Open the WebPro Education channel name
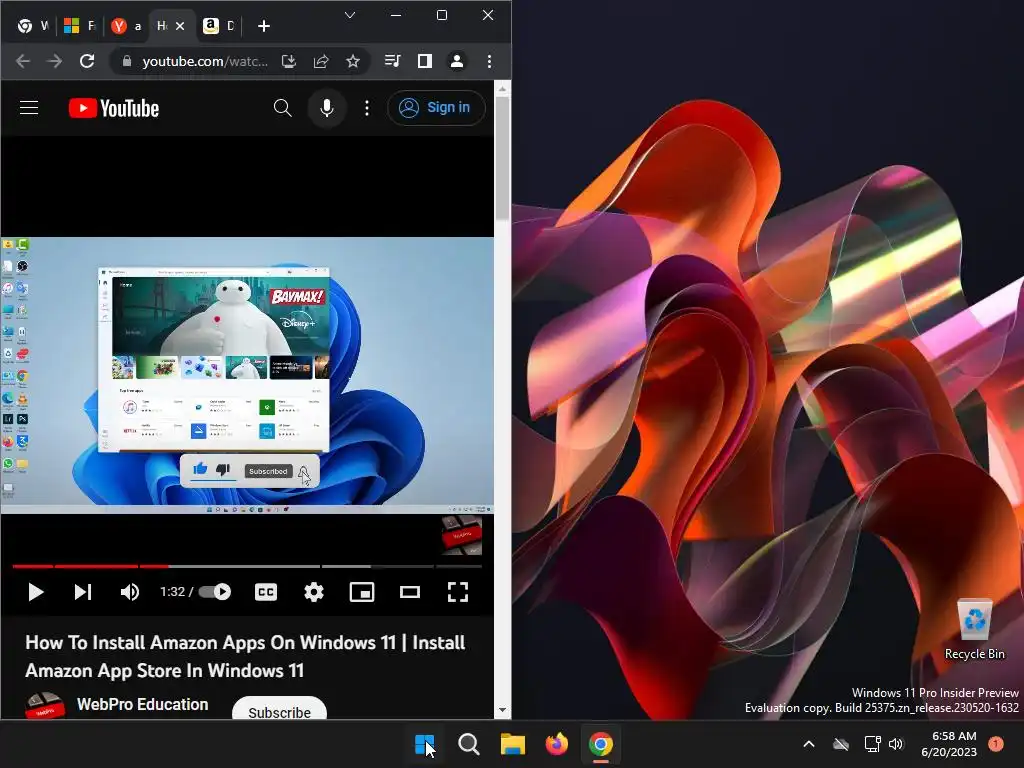 point(142,705)
